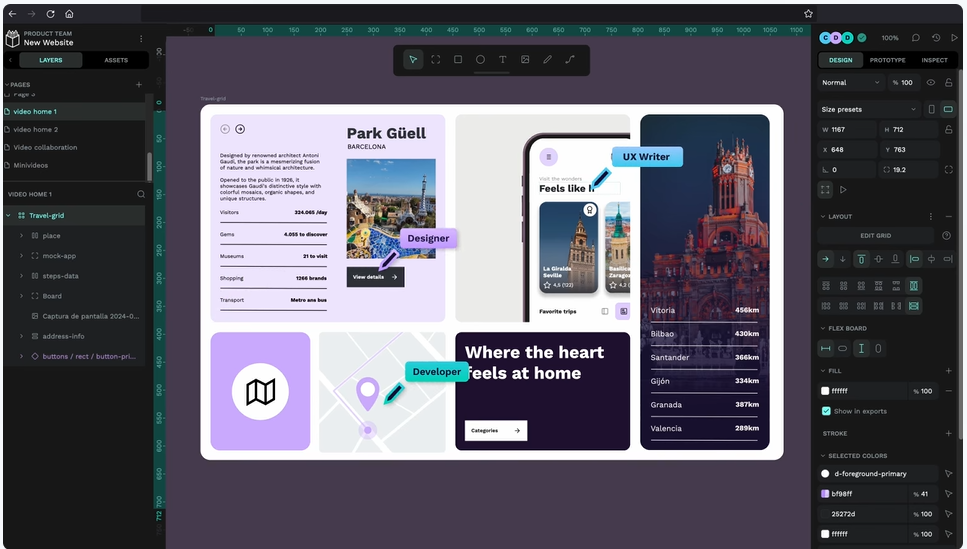Viewport: 967px width, 549px height.
Task: Select the Text tool
Action: pyautogui.click(x=503, y=60)
